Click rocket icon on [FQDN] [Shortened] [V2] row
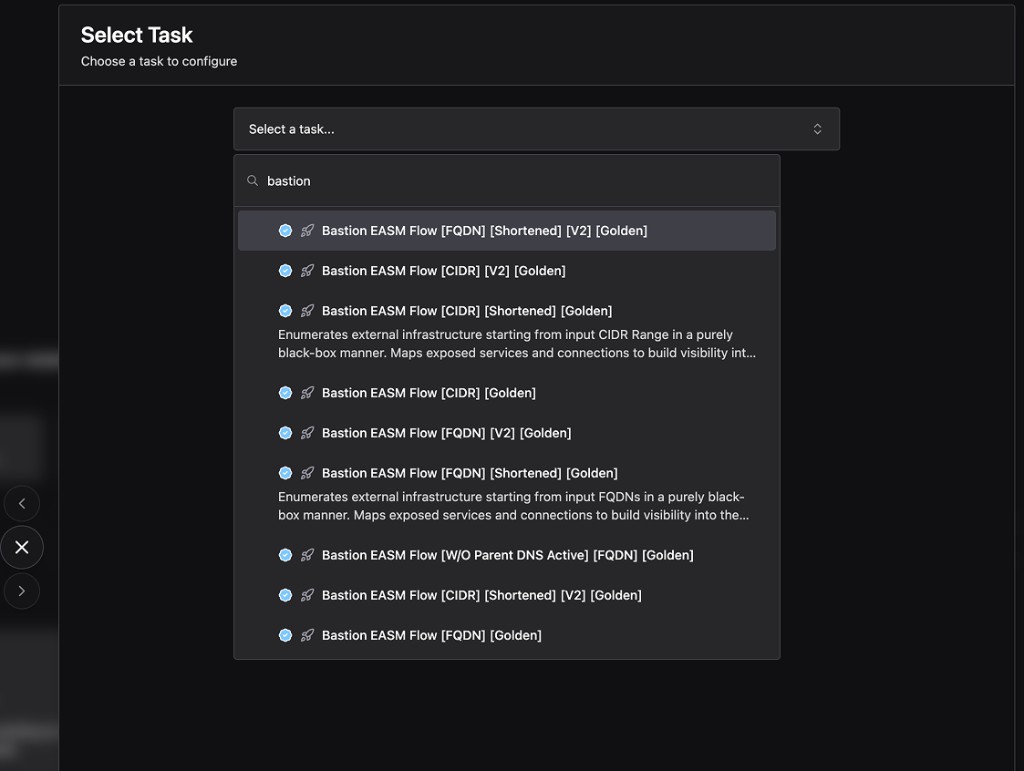 tap(307, 230)
